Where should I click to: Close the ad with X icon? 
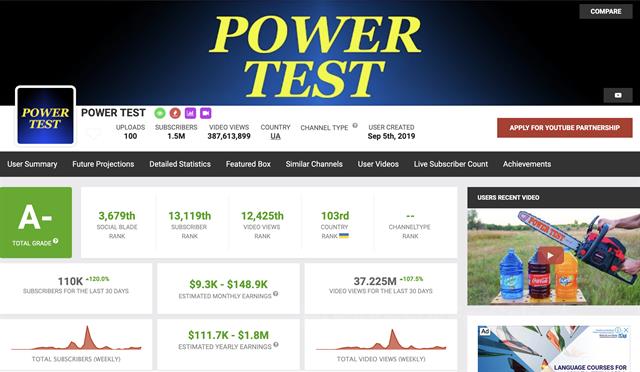[625, 330]
